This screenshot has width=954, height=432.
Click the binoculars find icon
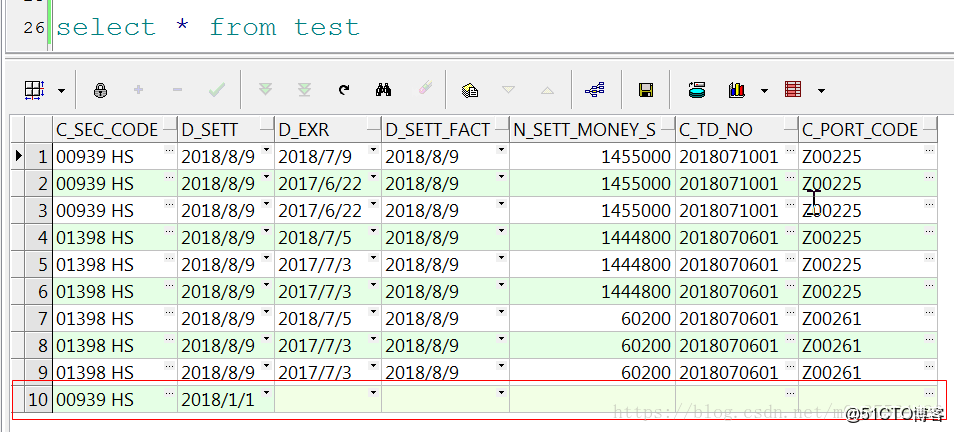(383, 90)
